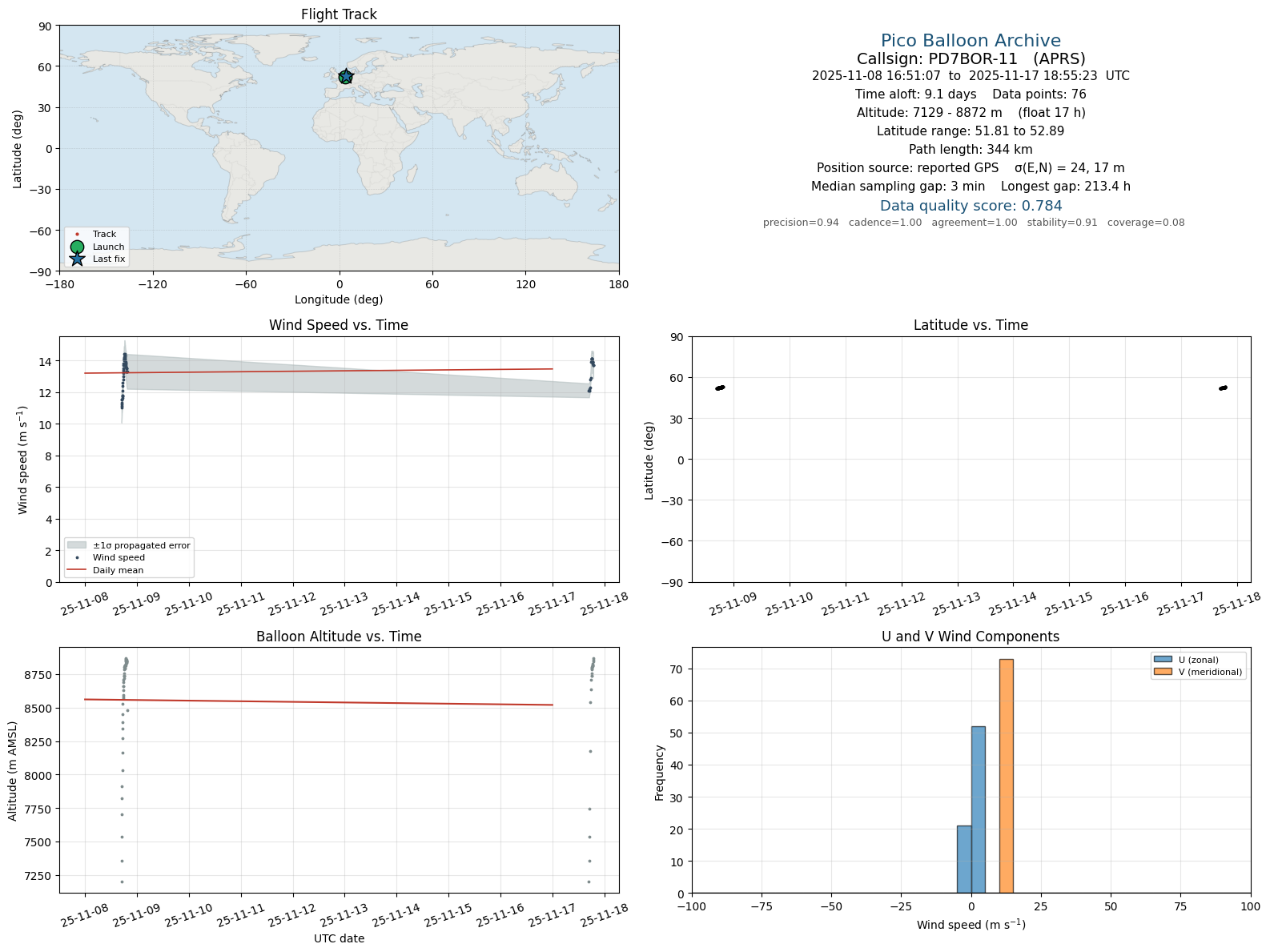Select the "UTC date" axis label
Viewport: 1270px width, 952px height.
(x=339, y=938)
